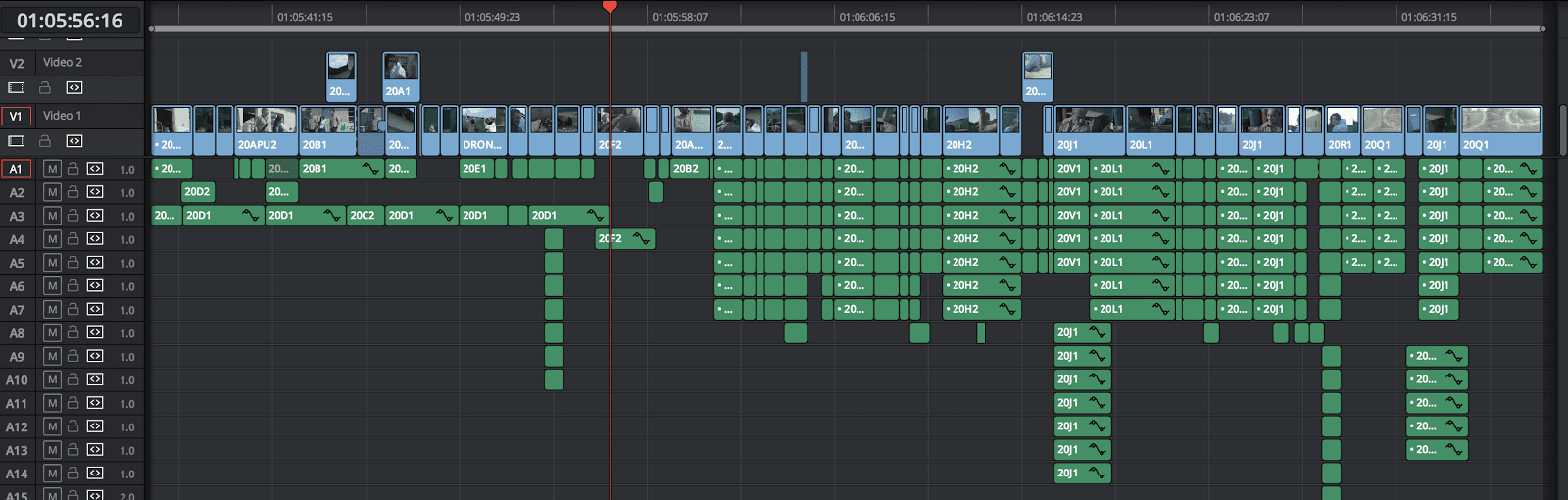This screenshot has height=500, width=1568.
Task: Select the V2 track label
Action: click(17, 63)
